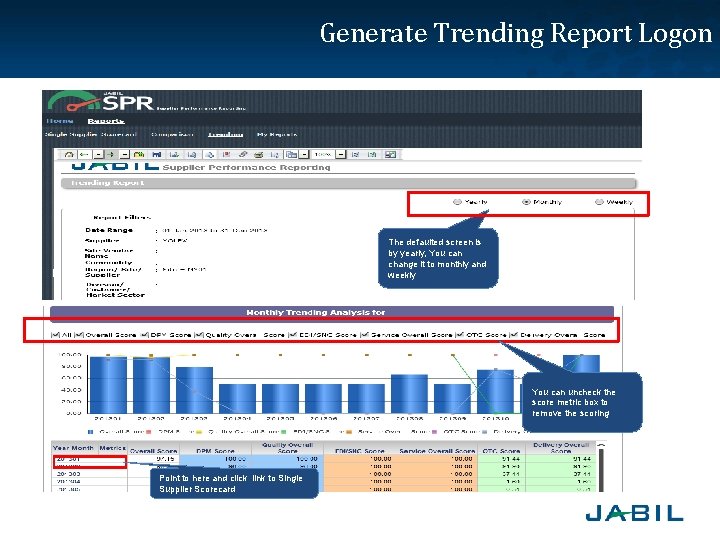This screenshot has height=540, width=720.
Task: Click the Date Range filter label
Action: (x=109, y=230)
